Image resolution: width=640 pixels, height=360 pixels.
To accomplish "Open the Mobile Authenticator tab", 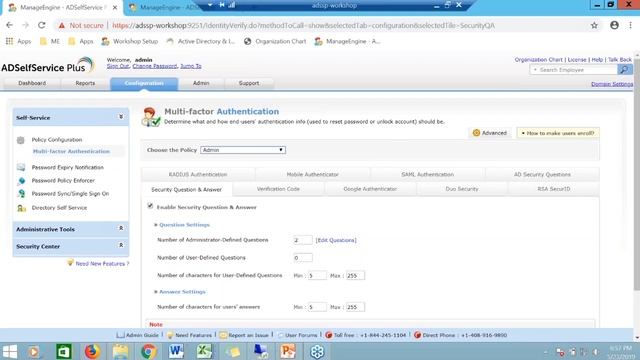I will point(313,174).
